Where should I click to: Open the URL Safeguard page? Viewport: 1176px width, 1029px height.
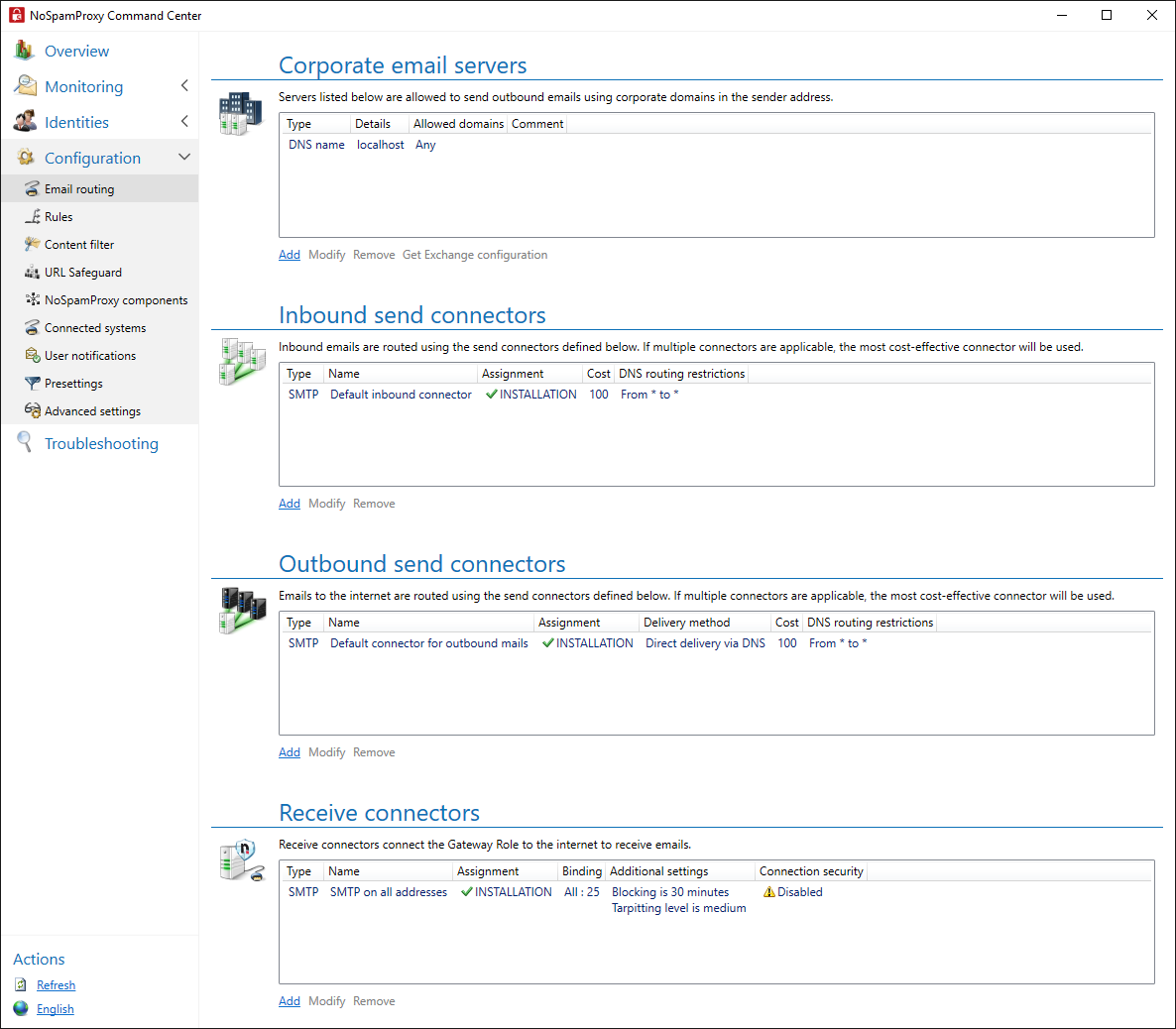click(x=82, y=273)
